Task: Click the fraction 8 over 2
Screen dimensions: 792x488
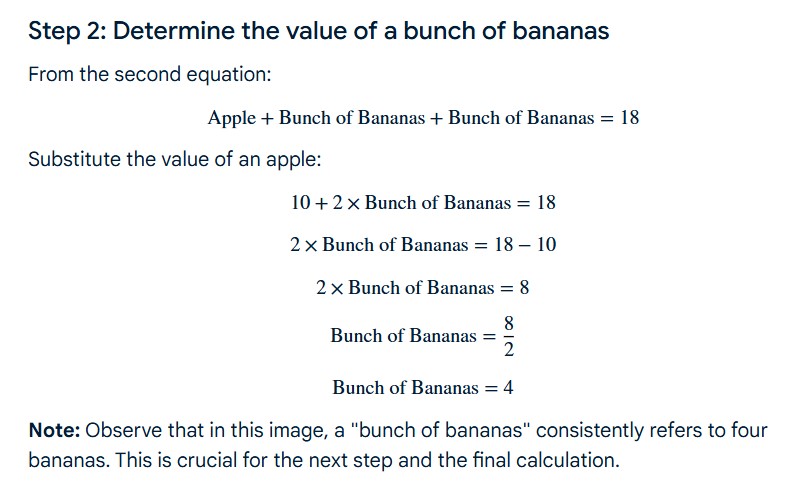Action: tap(509, 336)
